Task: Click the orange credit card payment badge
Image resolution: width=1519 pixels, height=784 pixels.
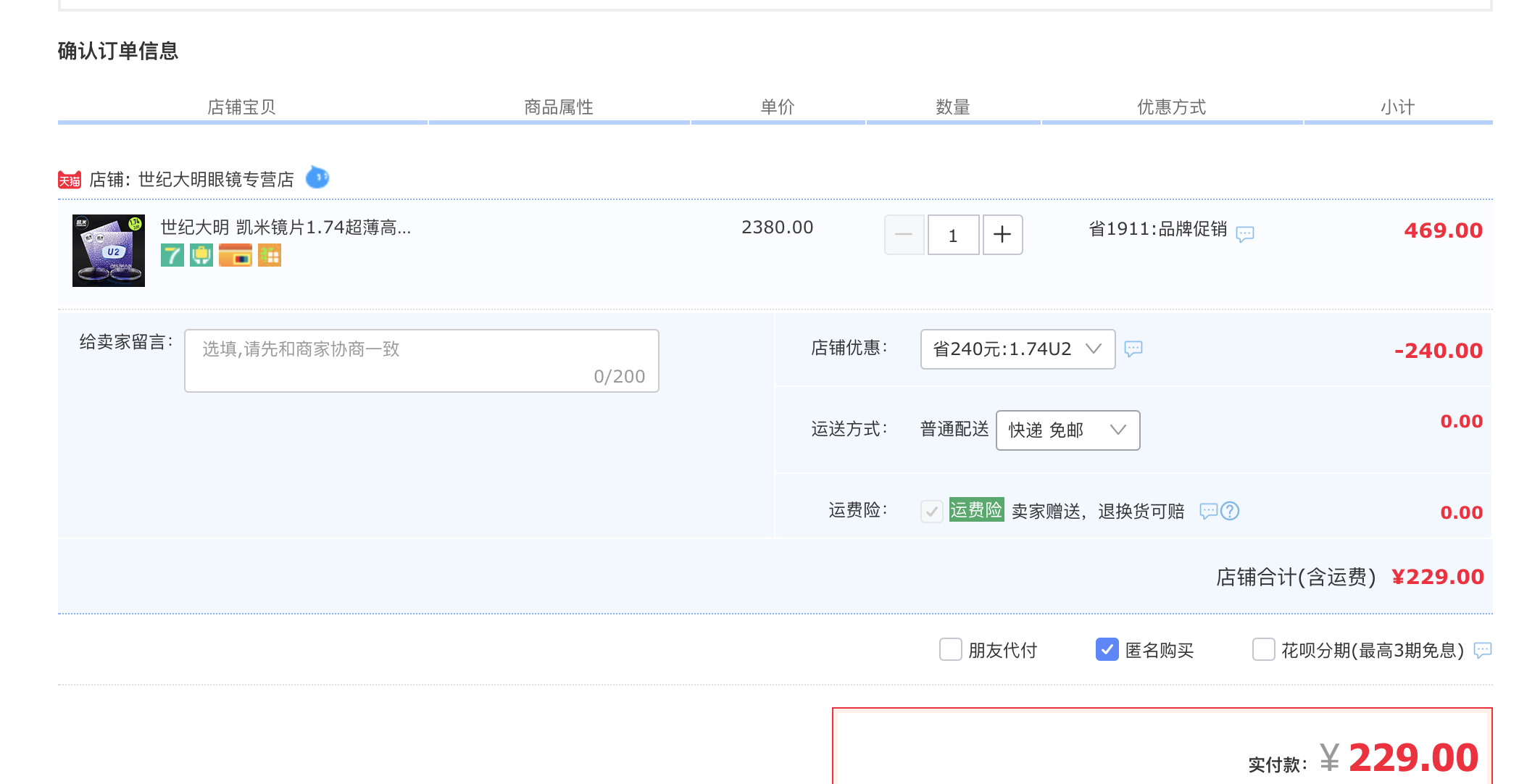Action: pyautogui.click(x=236, y=255)
